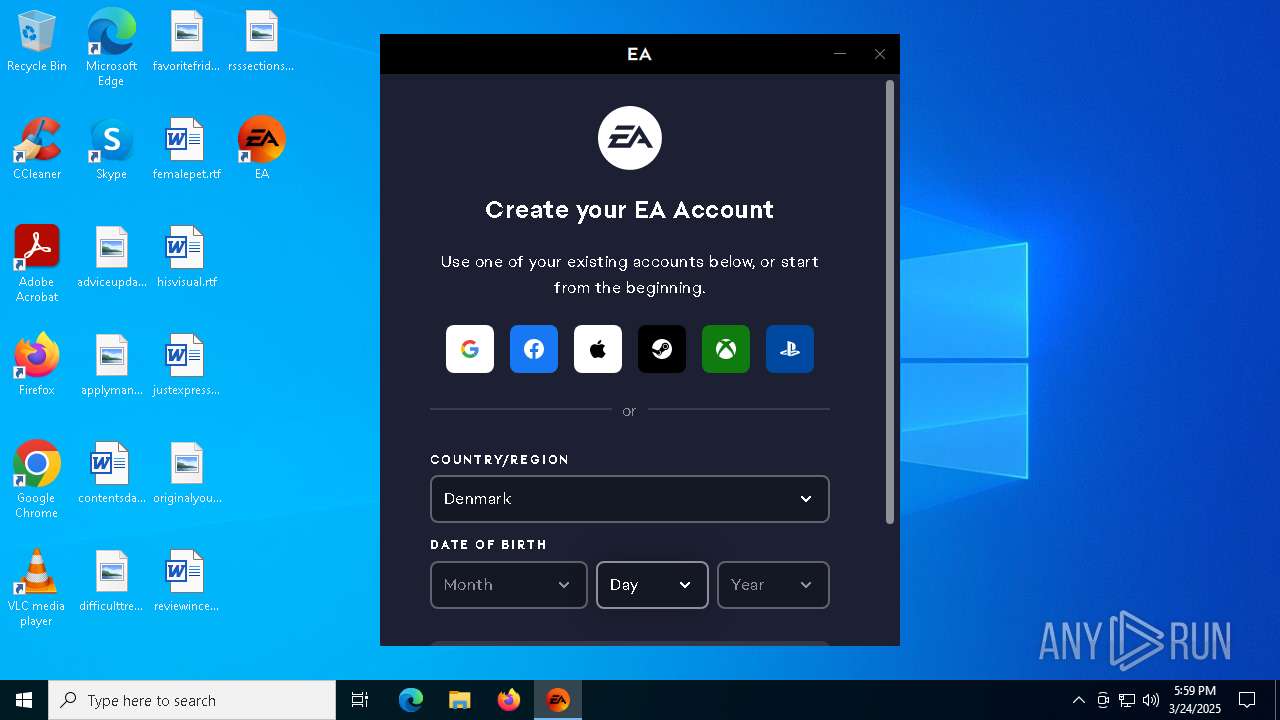Screen dimensions: 1280x720
Task: Select rsssections image file on desktop
Action: pyautogui.click(x=261, y=42)
